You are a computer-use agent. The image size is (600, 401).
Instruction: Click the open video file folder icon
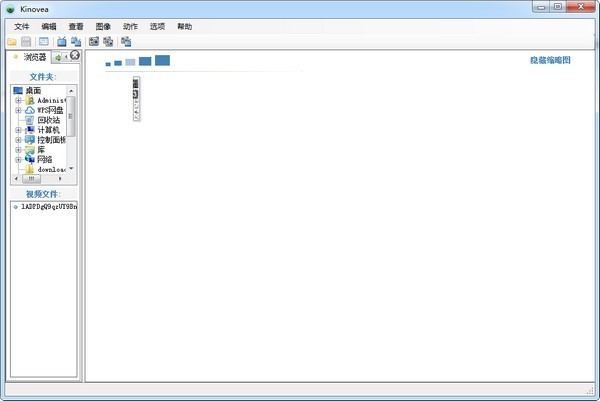[x=12, y=42]
